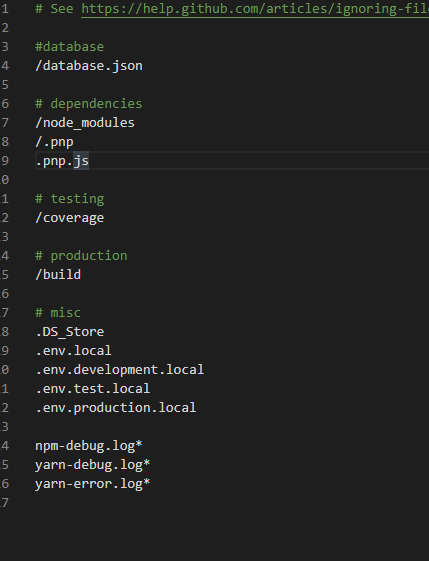Click the '# testing' comment

tap(70, 199)
